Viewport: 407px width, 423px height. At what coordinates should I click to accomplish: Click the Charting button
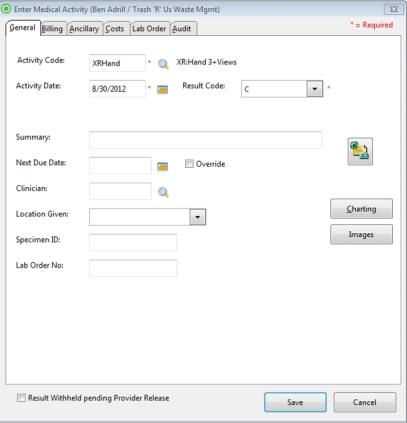click(x=361, y=209)
